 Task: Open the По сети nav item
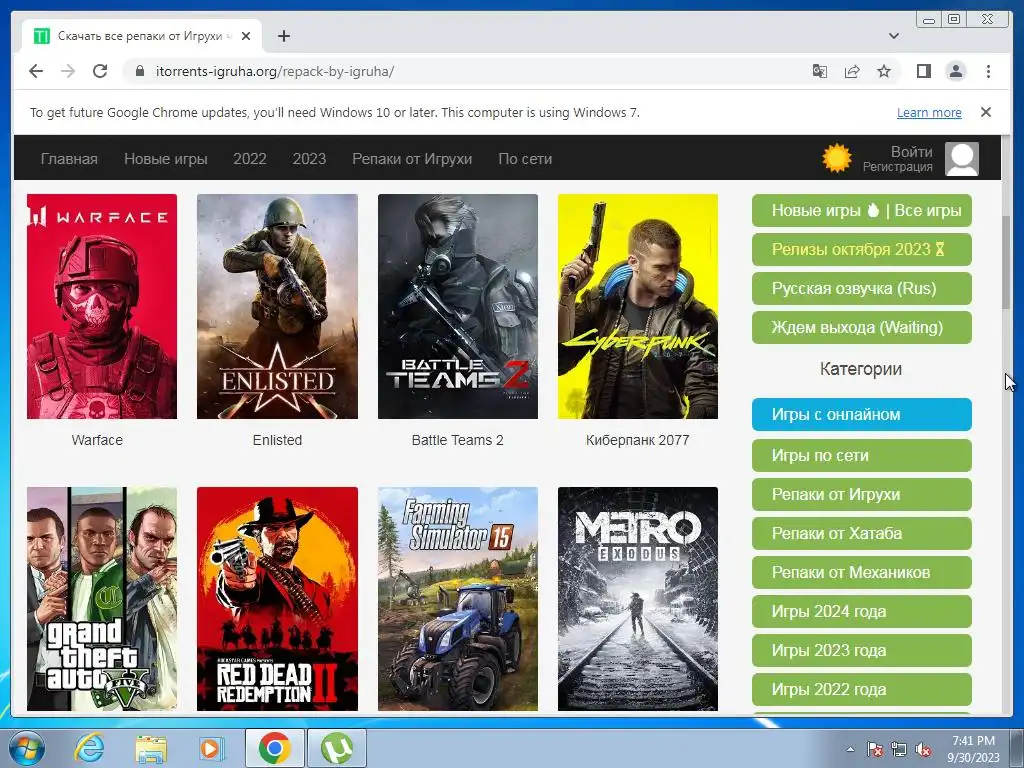click(x=525, y=159)
